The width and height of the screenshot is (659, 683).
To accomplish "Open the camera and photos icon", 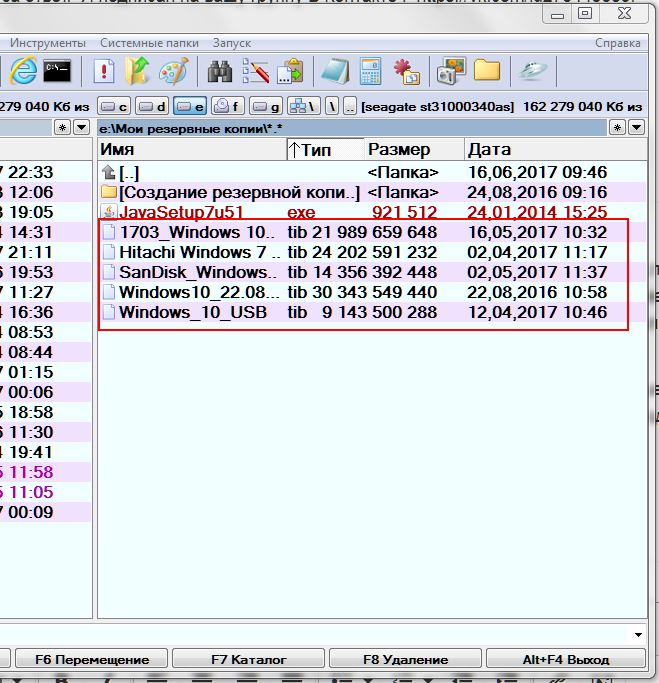I will [450, 71].
